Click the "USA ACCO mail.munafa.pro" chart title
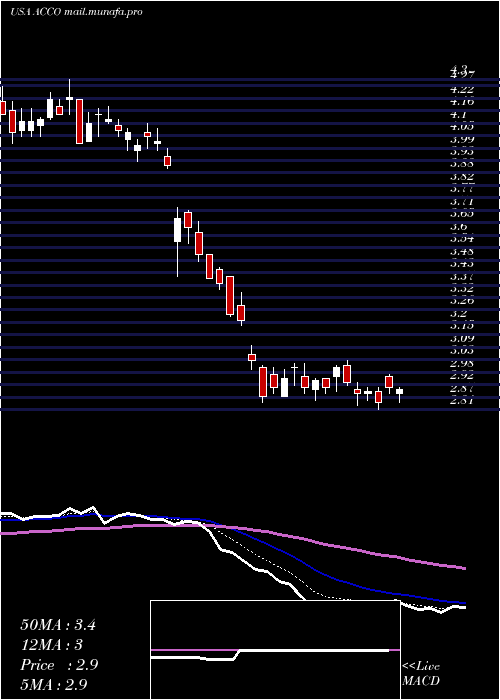 point(76,12)
